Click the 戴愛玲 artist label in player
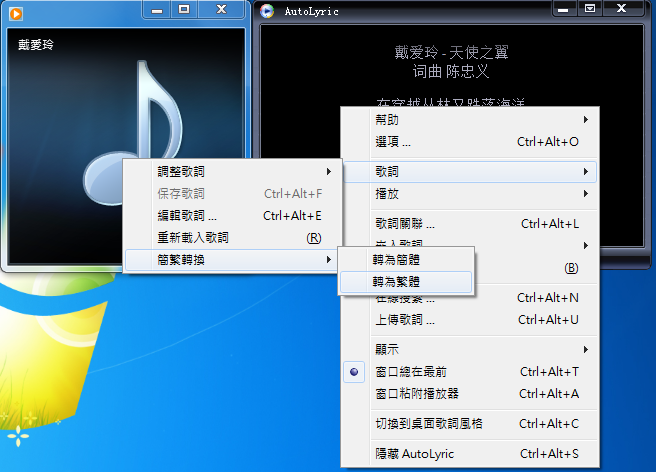This screenshot has width=656, height=472. click(36, 45)
